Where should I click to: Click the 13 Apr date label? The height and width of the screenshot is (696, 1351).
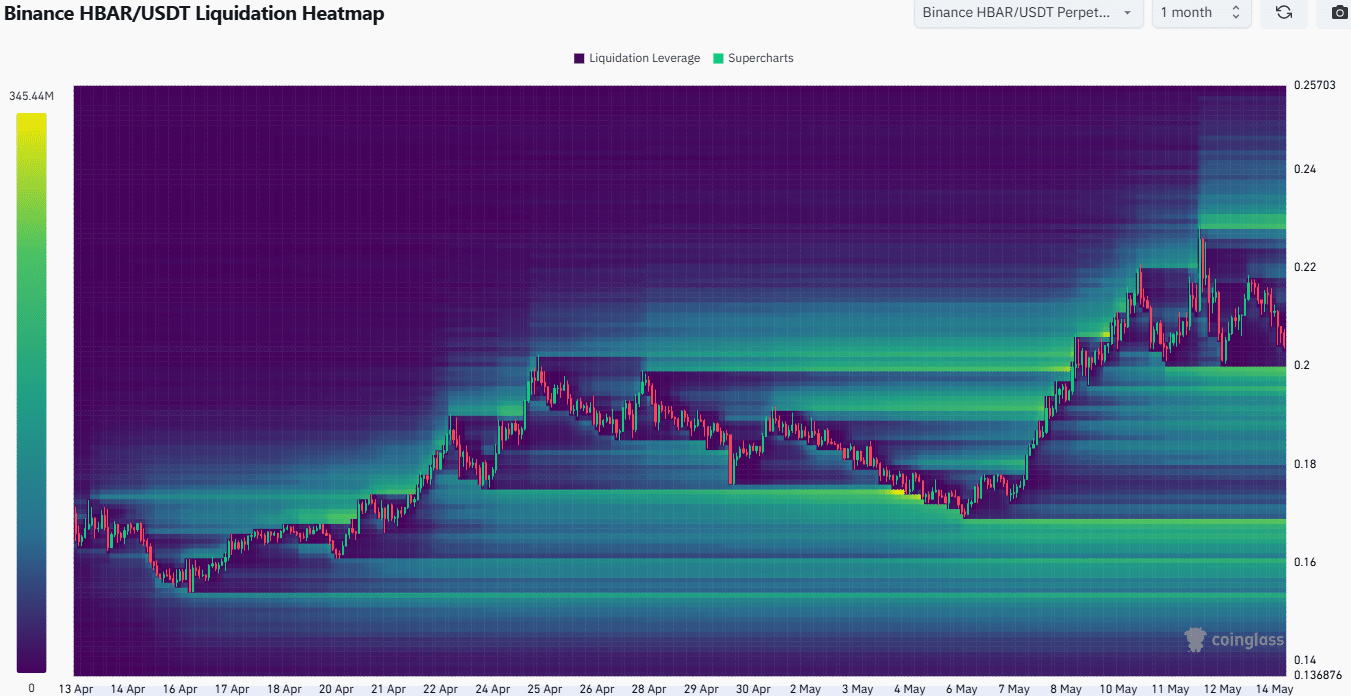pyautogui.click(x=77, y=689)
